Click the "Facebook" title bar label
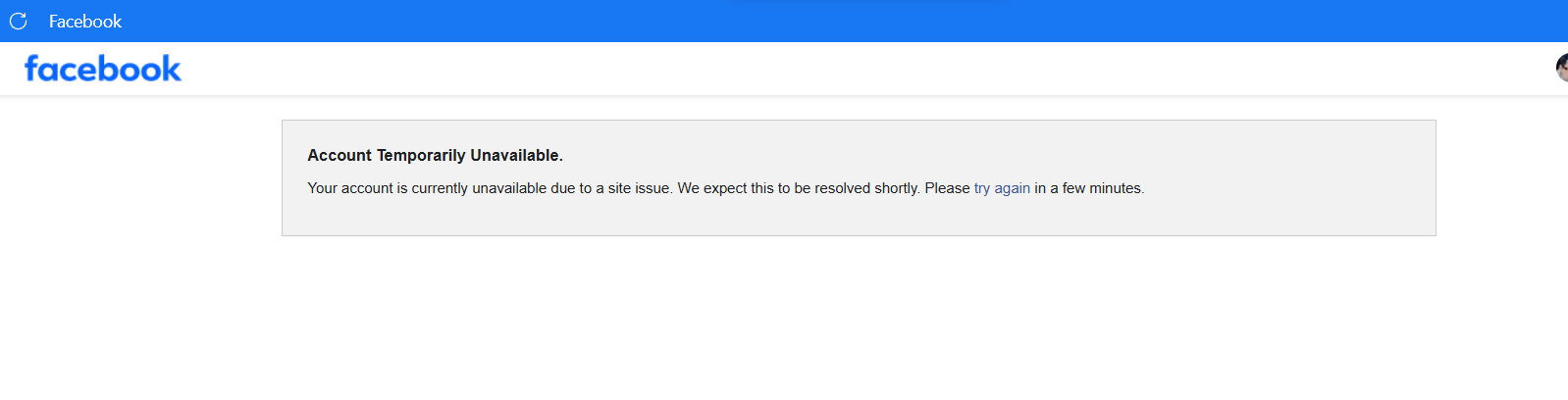Screen dimensions: 1568x400 (85, 21)
